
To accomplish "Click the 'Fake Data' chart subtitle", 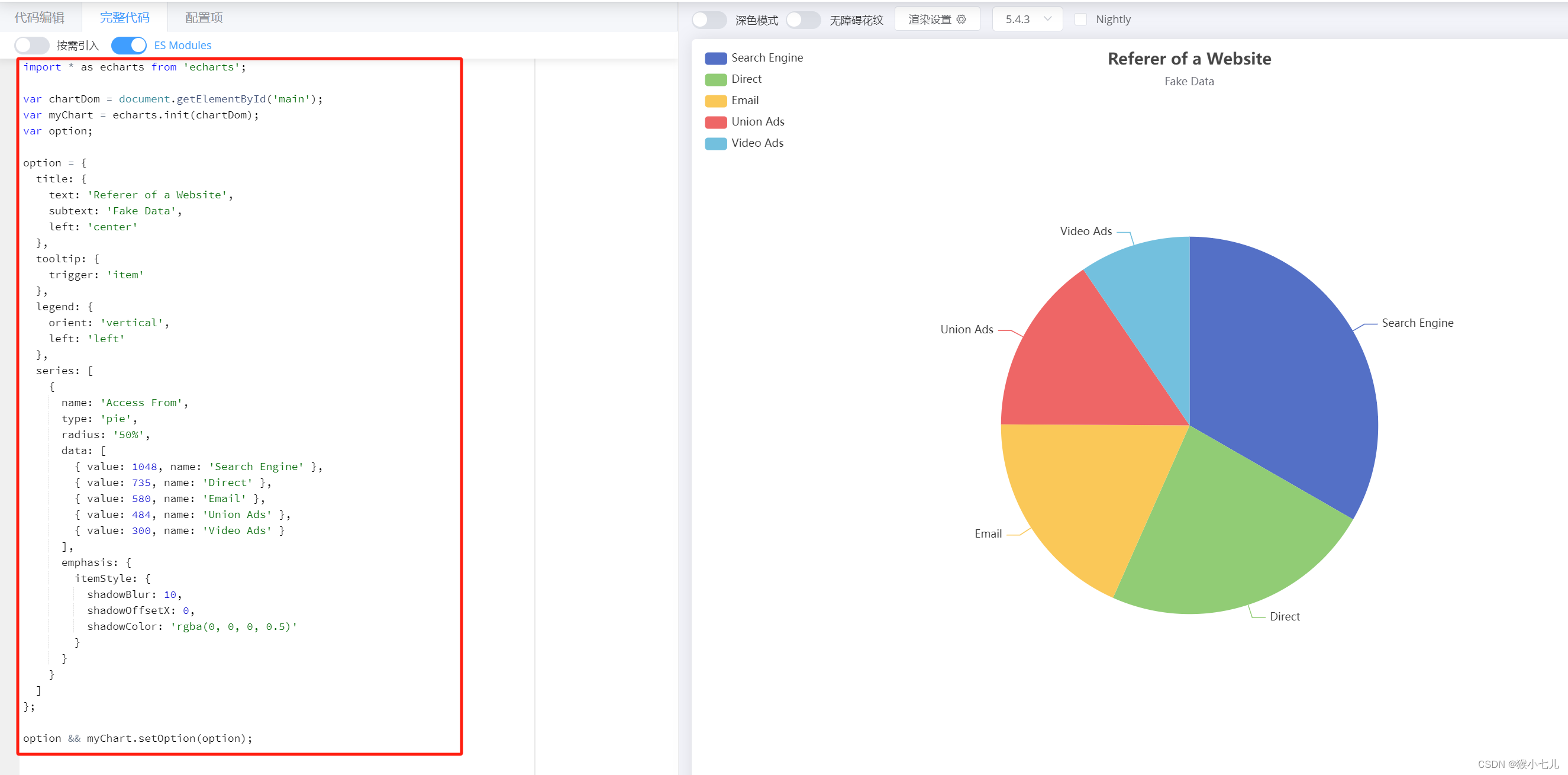I will [x=1189, y=82].
